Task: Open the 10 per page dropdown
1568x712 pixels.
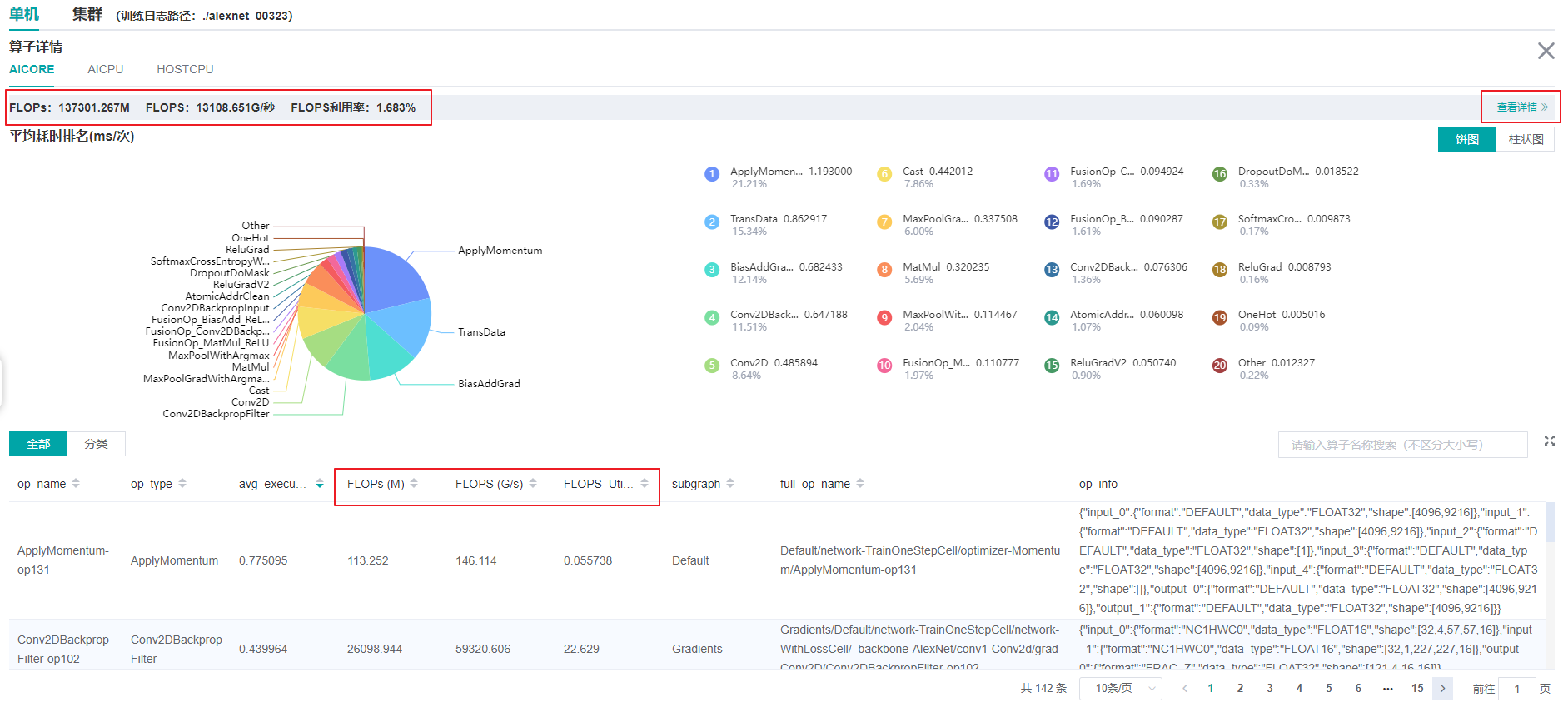Action: coord(1120,689)
